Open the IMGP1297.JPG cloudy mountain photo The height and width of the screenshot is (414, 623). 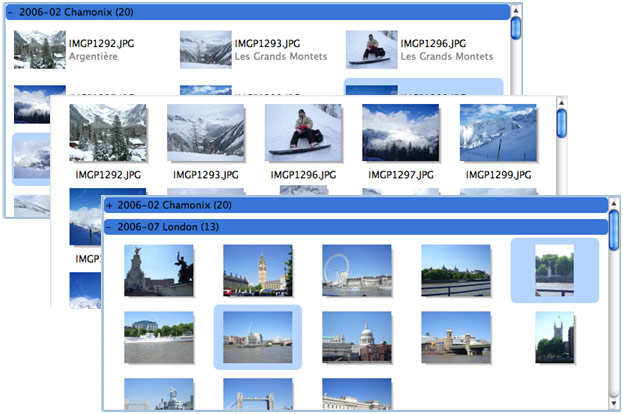(x=400, y=133)
